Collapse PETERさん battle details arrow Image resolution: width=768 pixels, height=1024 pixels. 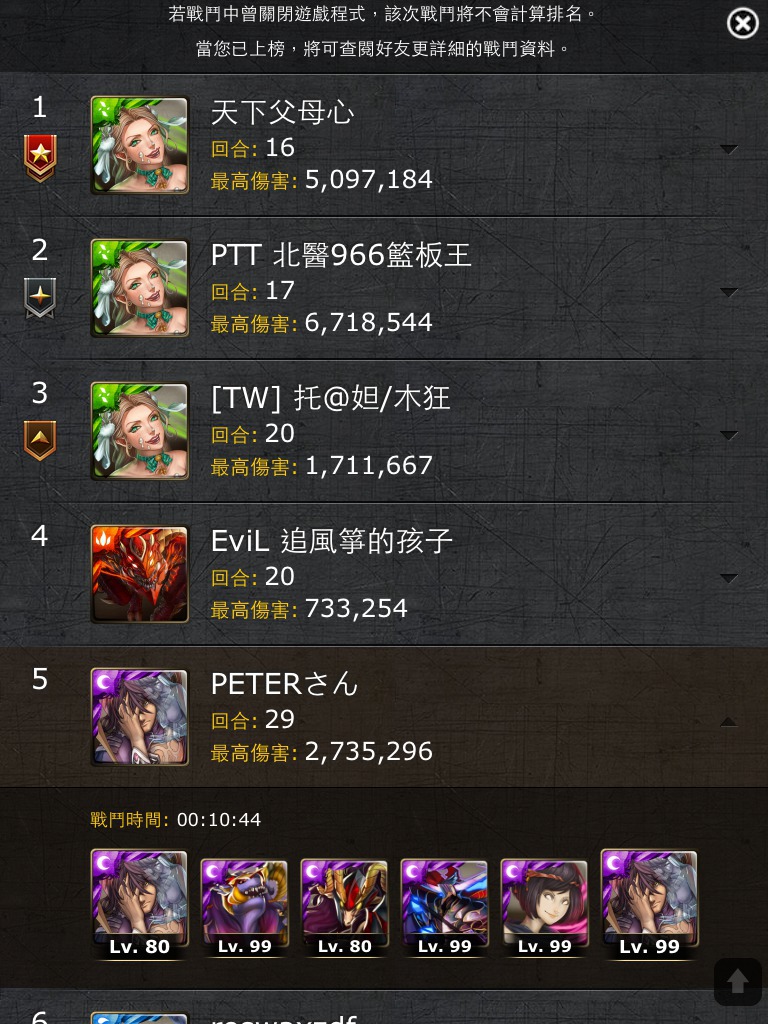729,721
